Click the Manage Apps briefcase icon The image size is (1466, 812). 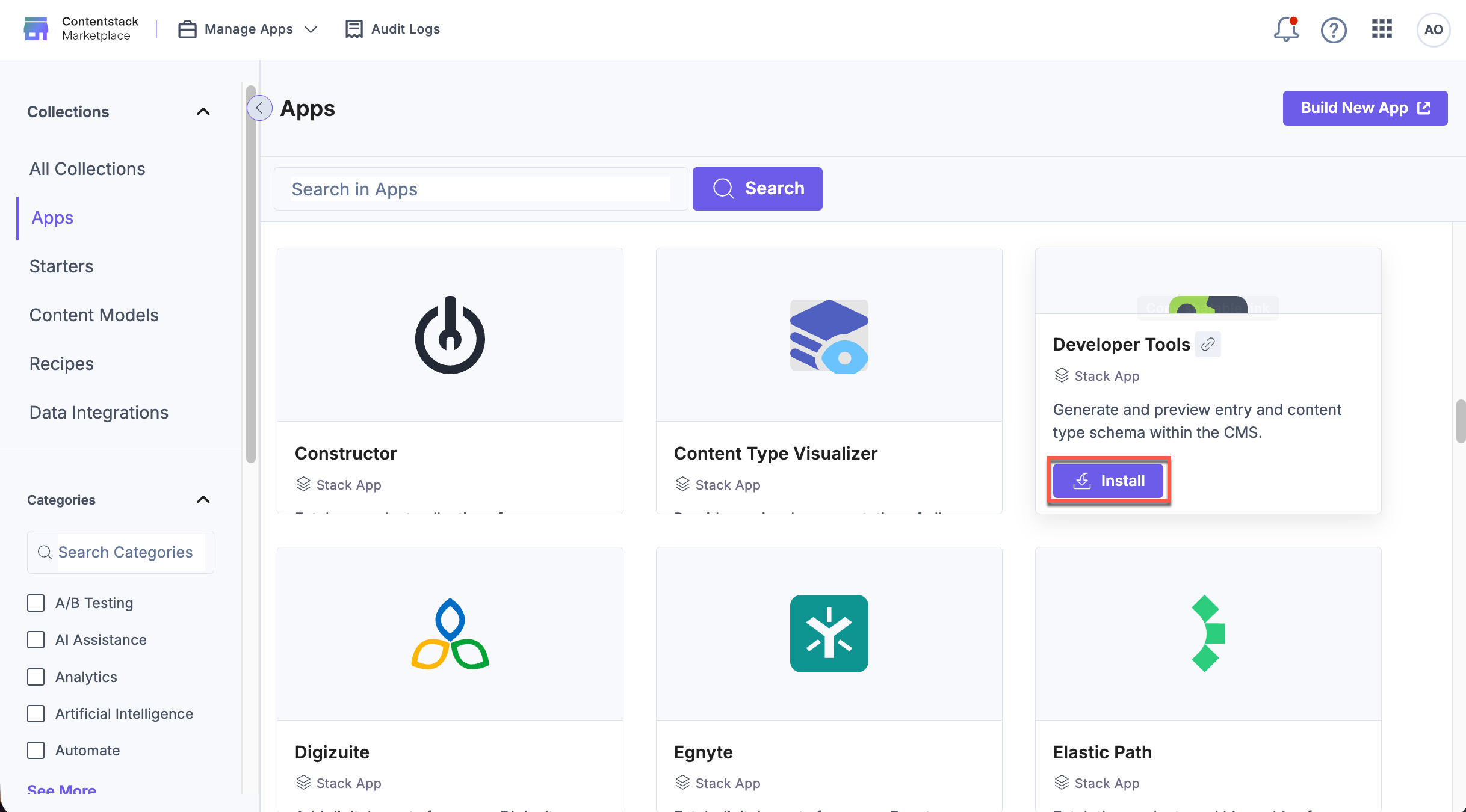click(x=187, y=29)
